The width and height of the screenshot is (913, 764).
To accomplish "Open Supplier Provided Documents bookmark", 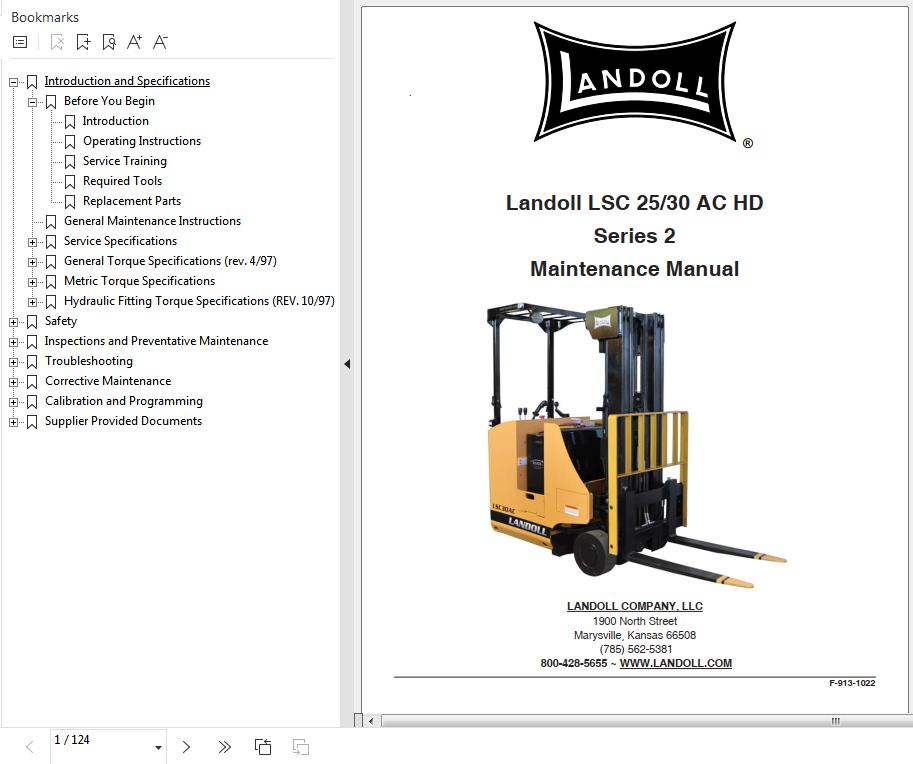I will [x=123, y=421].
